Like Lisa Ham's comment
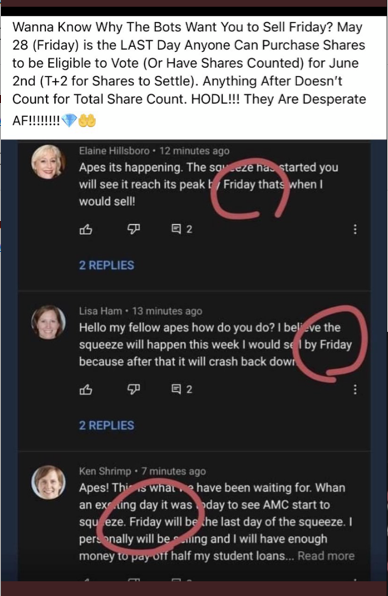This screenshot has width=388, height=596. (86, 390)
